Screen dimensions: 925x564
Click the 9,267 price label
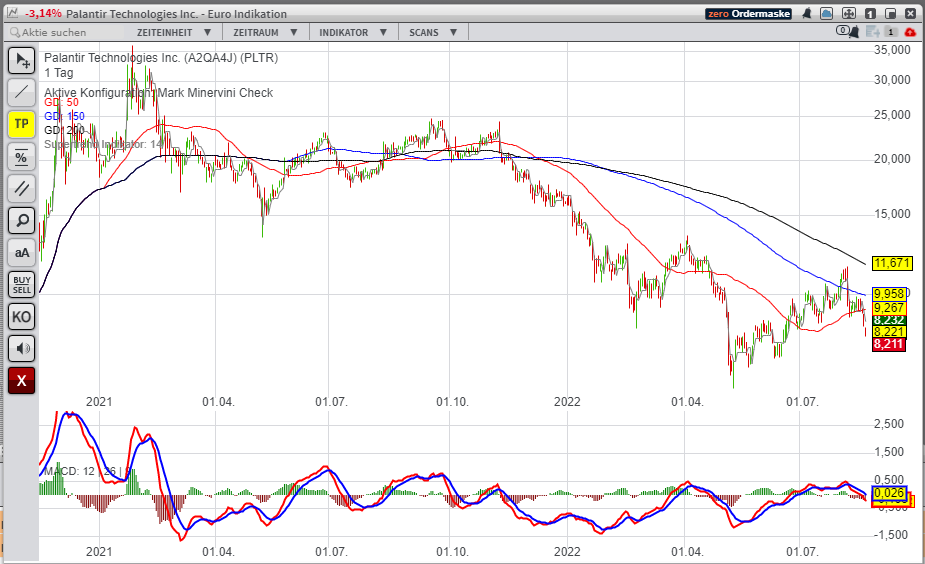889,308
